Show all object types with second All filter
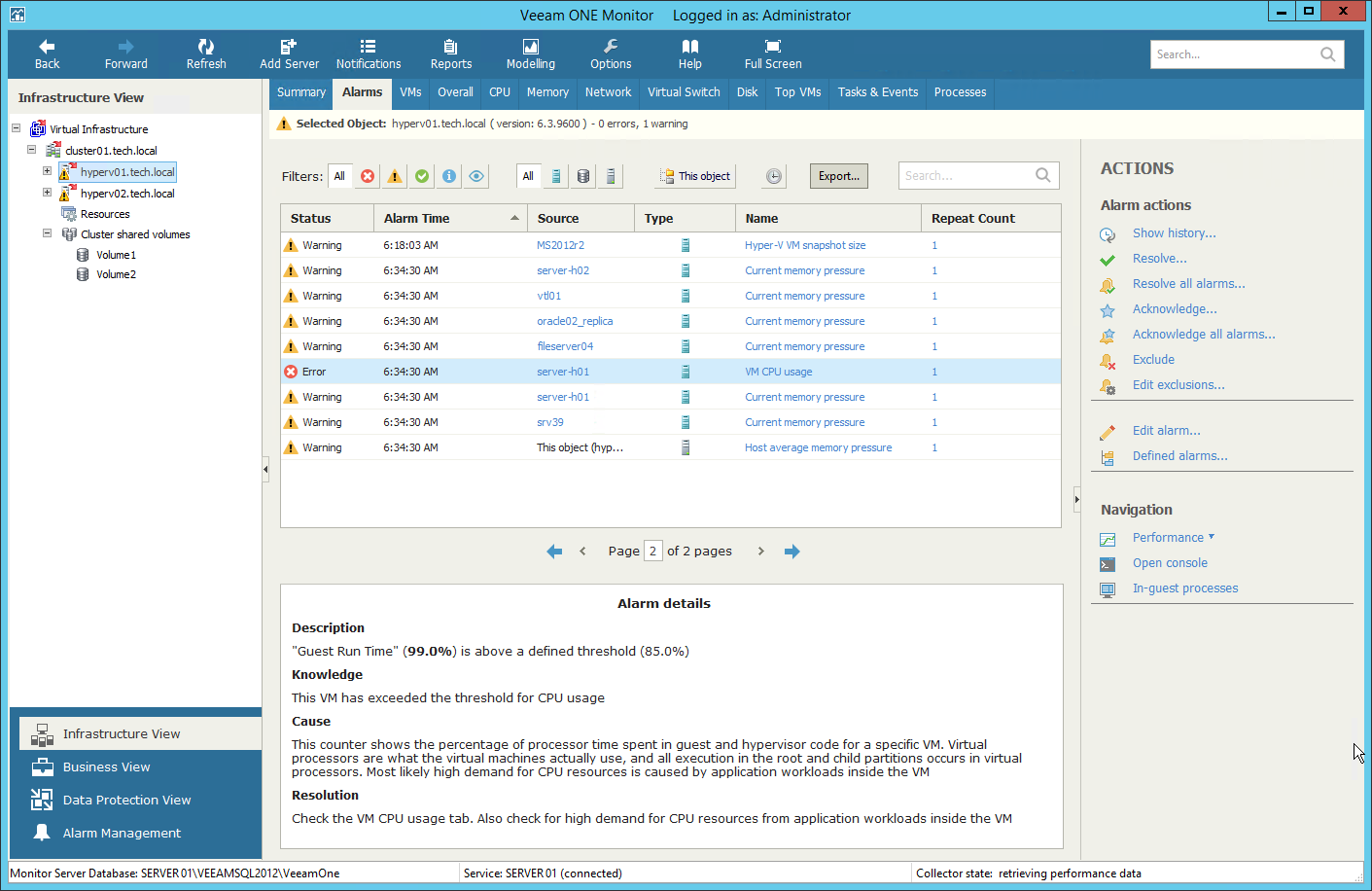 (528, 176)
